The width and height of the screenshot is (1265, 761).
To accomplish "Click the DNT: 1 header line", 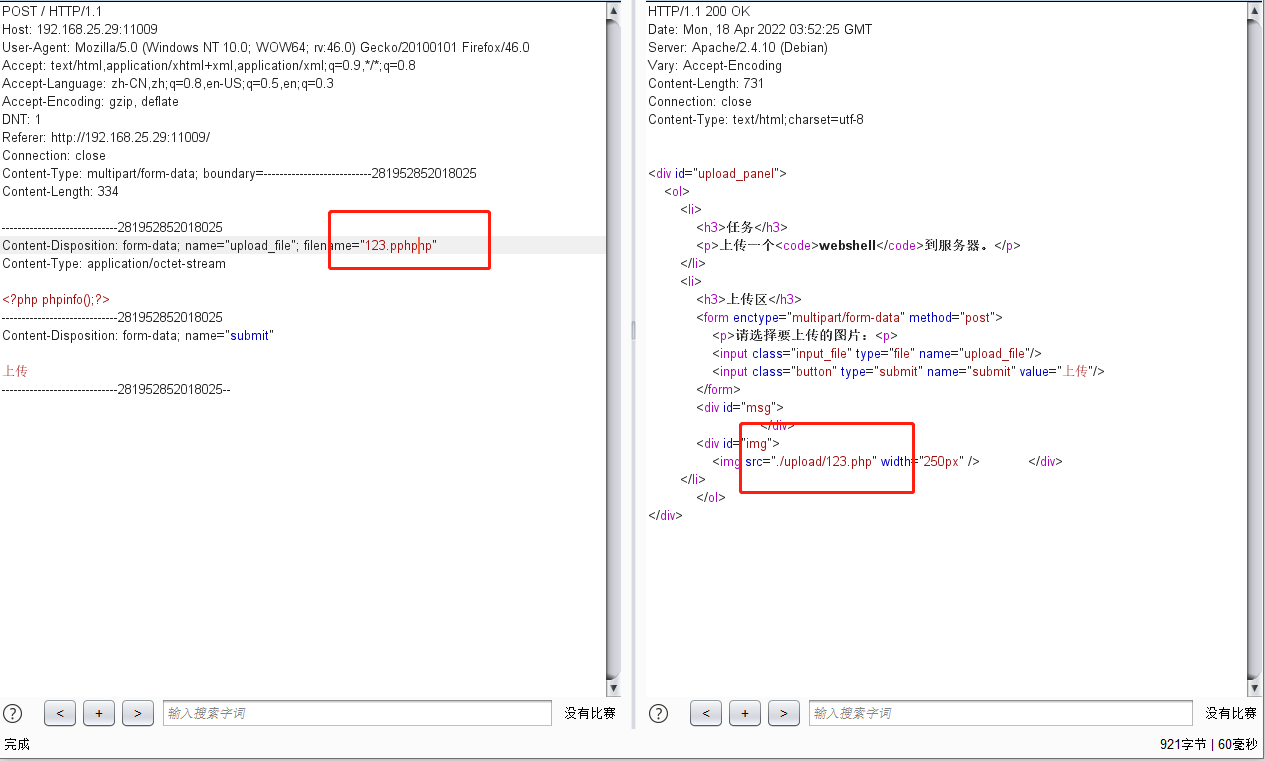I will point(22,119).
